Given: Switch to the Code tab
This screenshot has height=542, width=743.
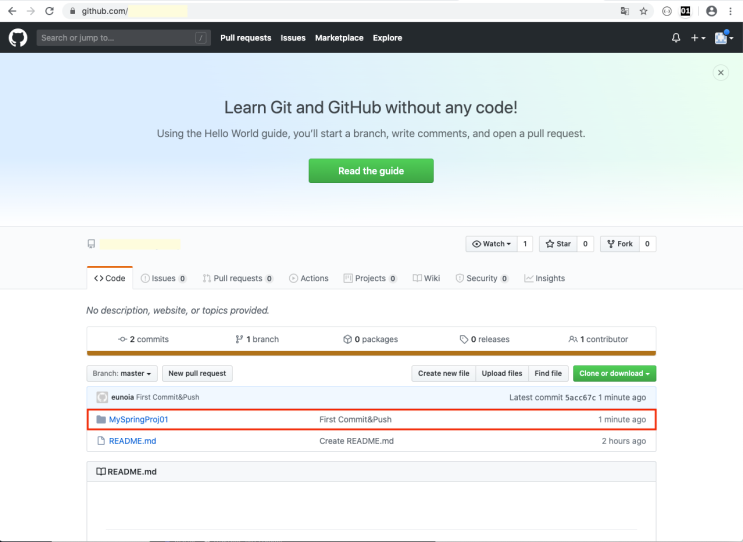Looking at the screenshot, I should click(x=109, y=278).
